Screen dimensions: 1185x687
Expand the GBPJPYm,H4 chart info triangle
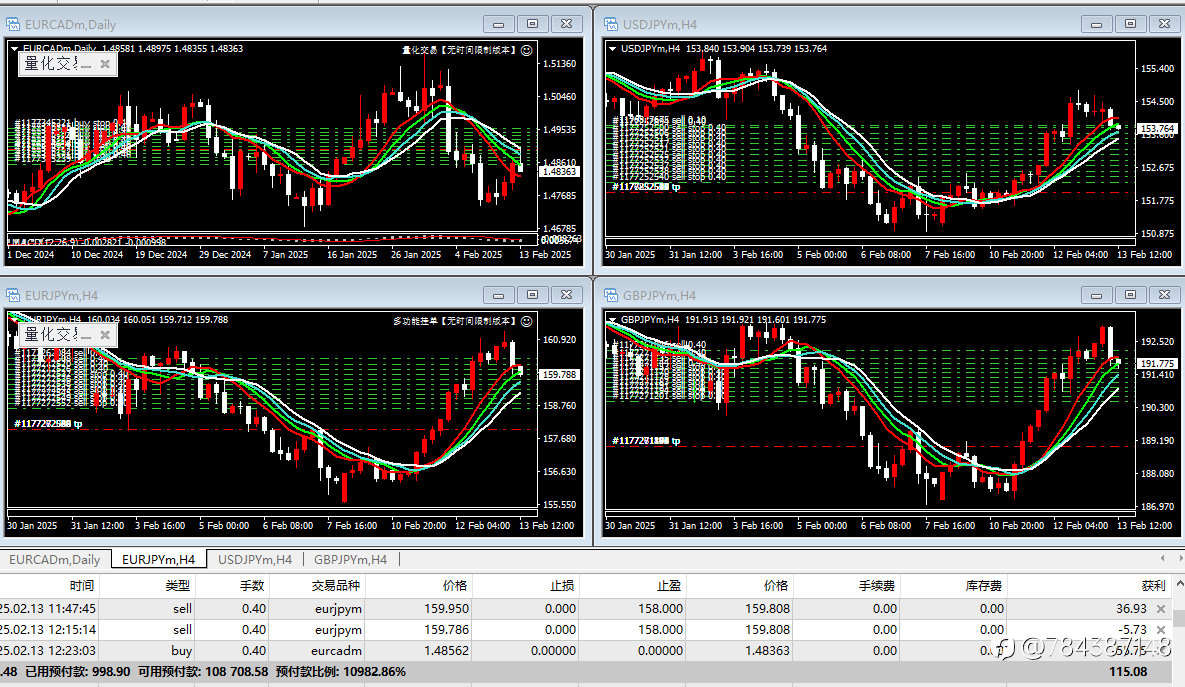click(612, 320)
